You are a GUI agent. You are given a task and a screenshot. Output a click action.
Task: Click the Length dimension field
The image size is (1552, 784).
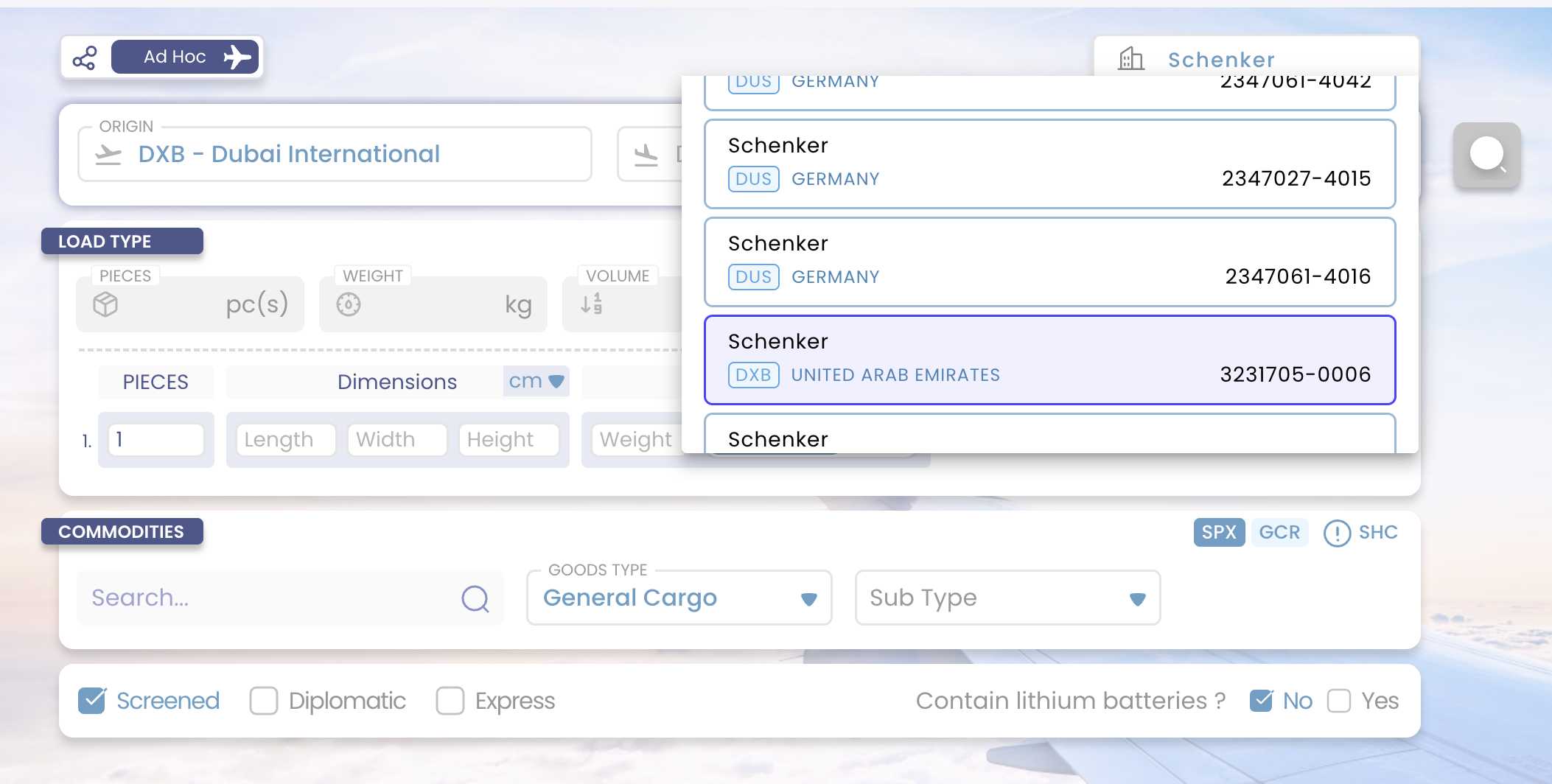[286, 440]
